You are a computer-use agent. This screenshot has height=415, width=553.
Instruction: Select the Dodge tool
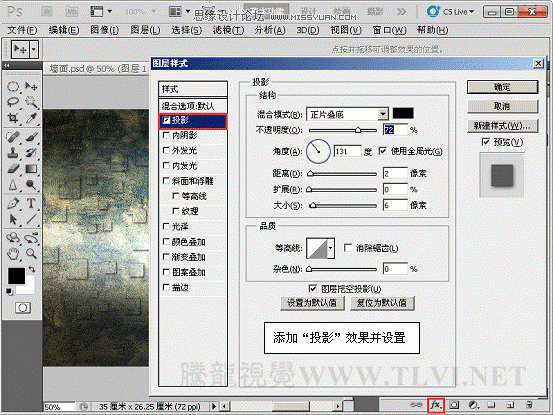31,184
